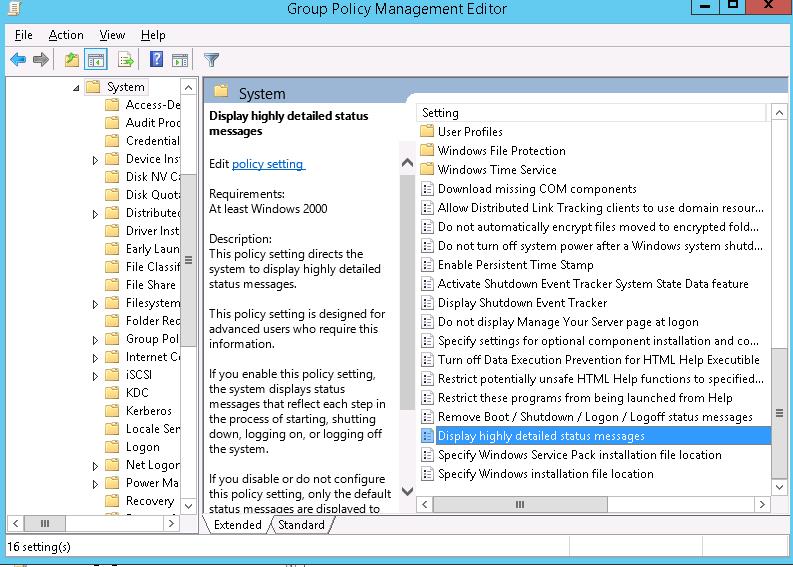
Task: Go up one level using folder icon
Action: pyautogui.click(x=71, y=60)
